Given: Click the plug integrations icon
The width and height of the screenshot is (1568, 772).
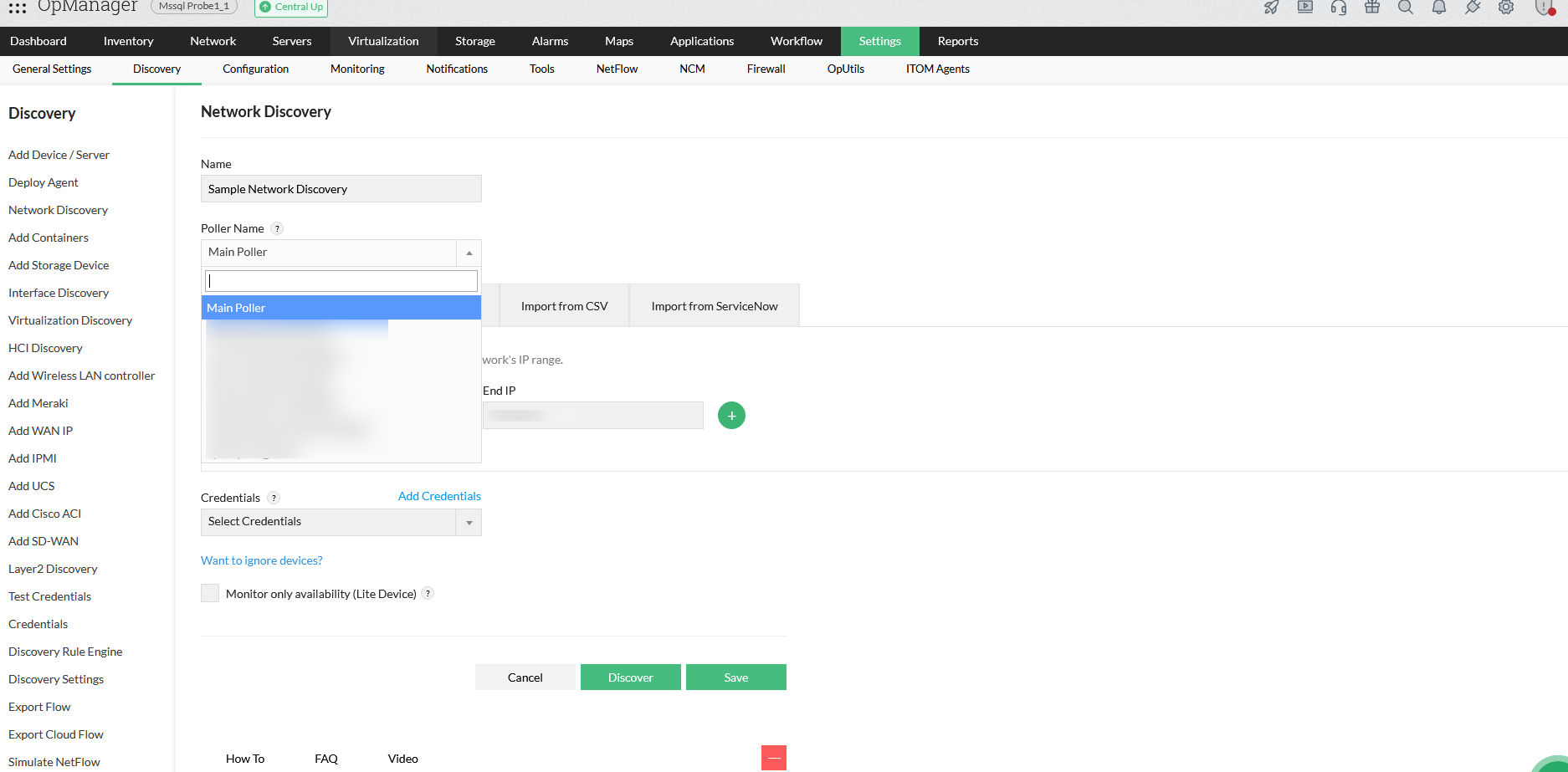Looking at the screenshot, I should 1473,8.
